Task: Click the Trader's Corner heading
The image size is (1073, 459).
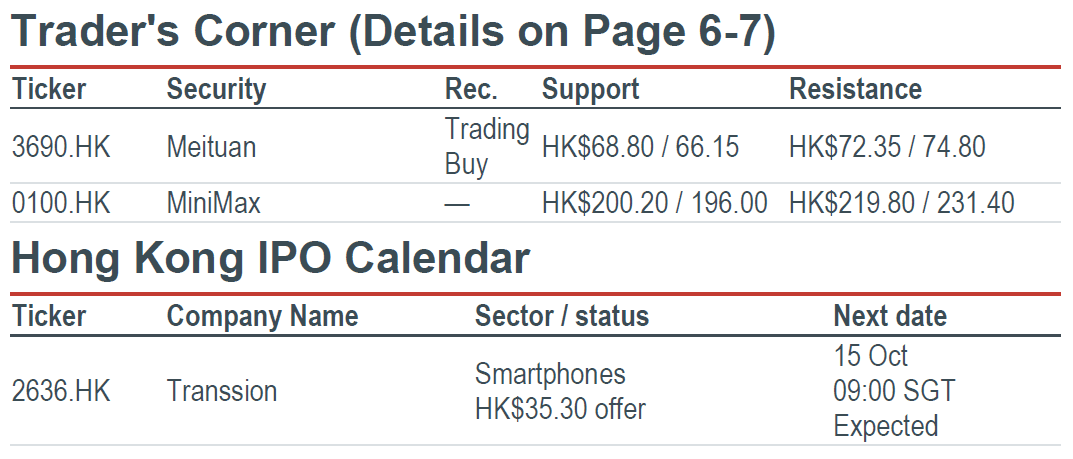Action: pos(393,31)
